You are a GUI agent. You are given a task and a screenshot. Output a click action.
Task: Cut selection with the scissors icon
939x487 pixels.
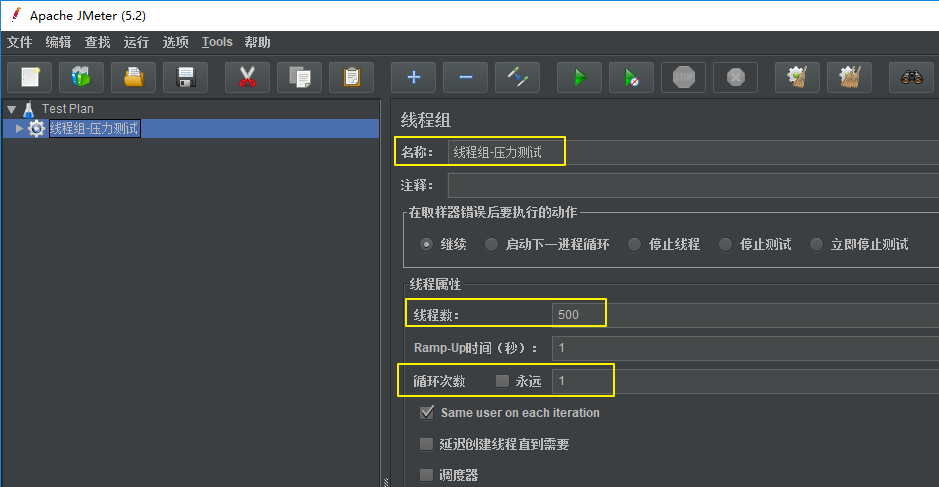click(x=247, y=77)
